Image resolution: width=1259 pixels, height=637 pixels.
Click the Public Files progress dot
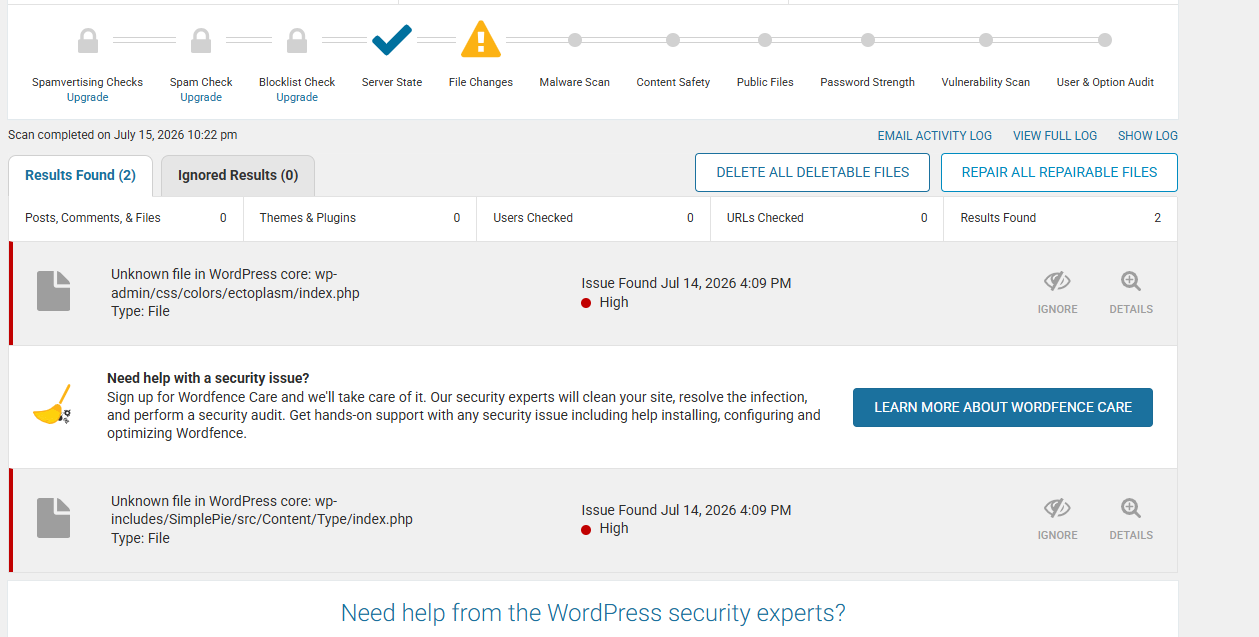pos(765,40)
